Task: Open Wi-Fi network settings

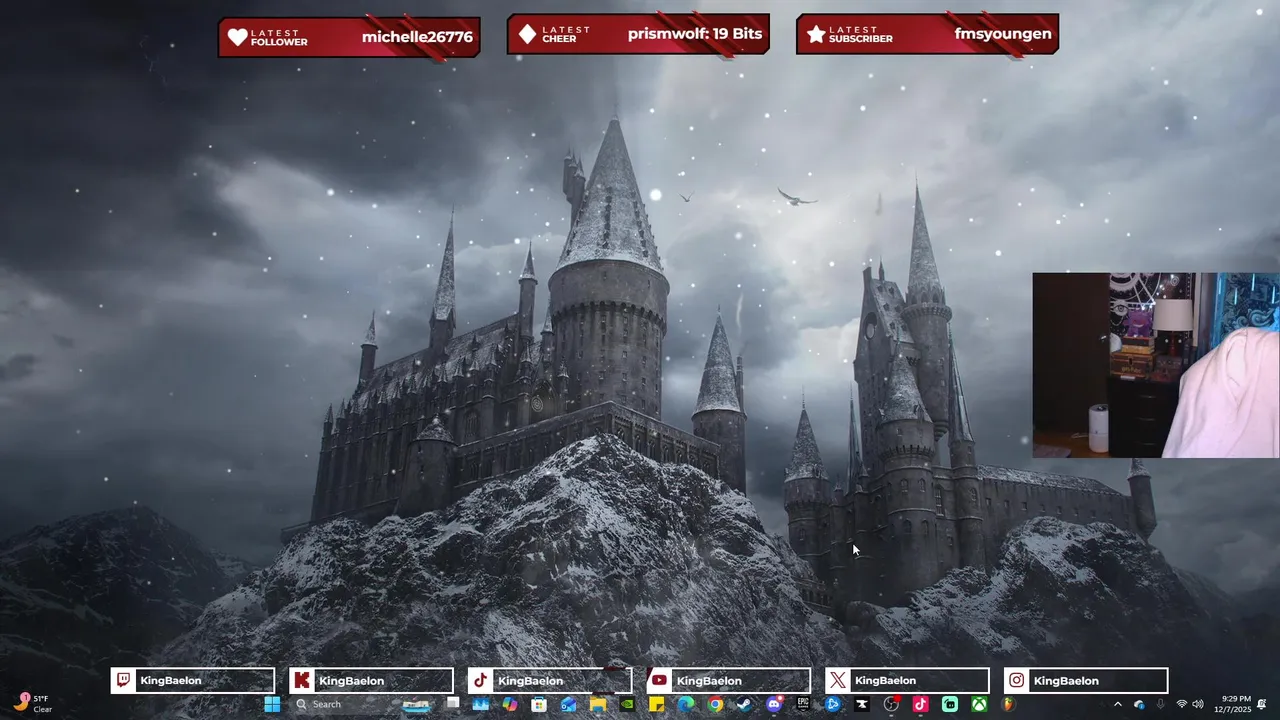Action: pos(1182,704)
